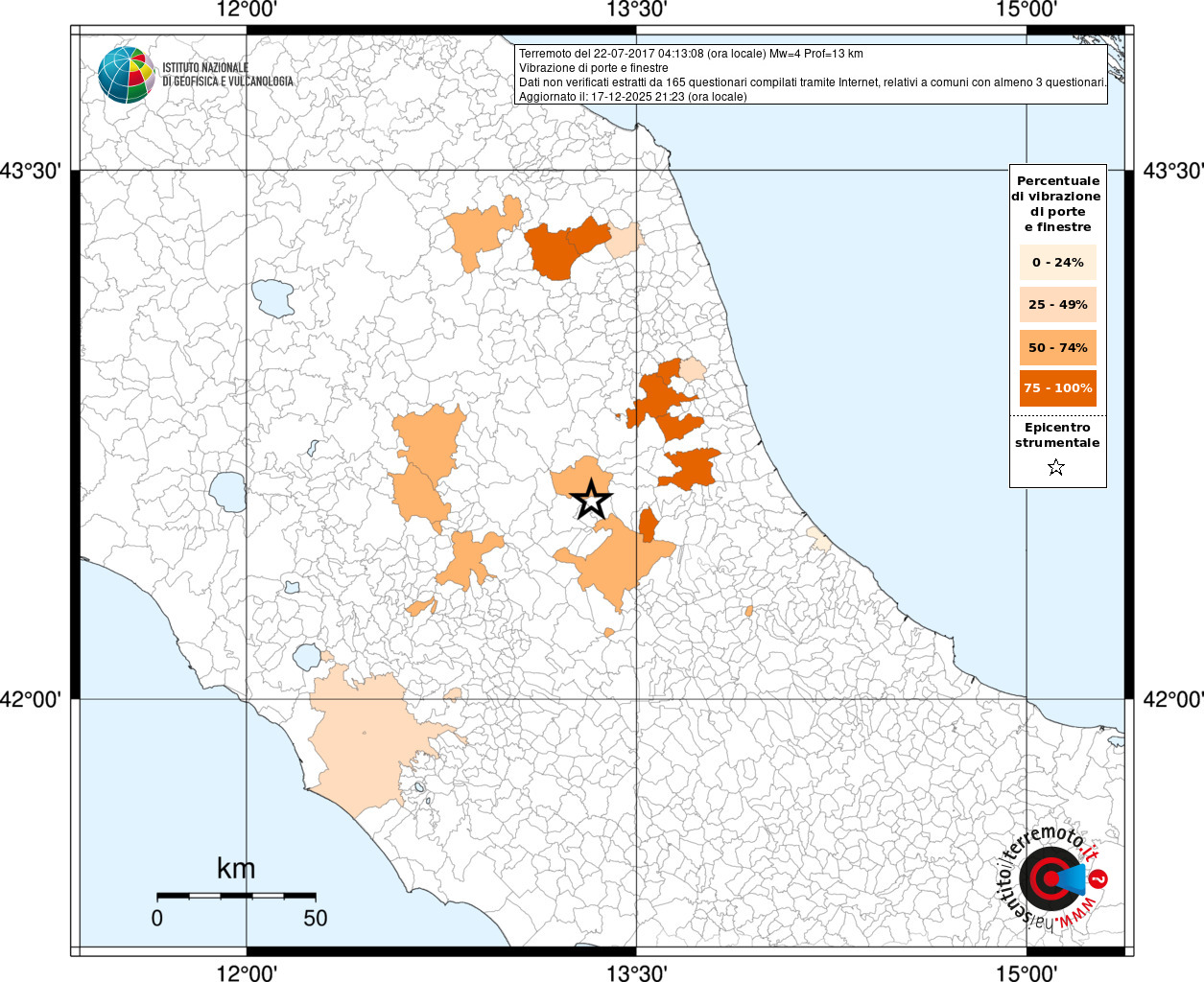Click the 'Aggiornato il: 17-12-2025' line
This screenshot has height=982, width=1204.
[633, 97]
